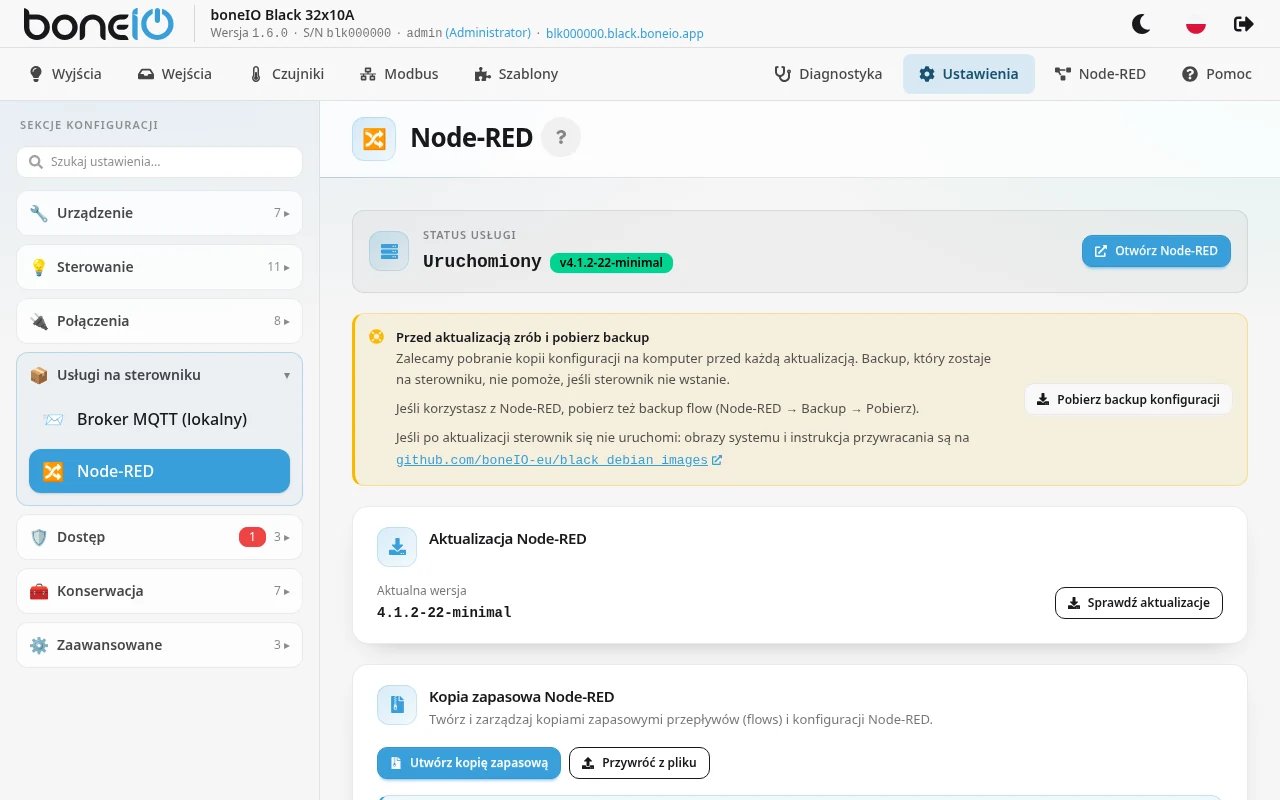Switch language via the Polish flag
Viewport: 1280px width, 800px height.
pyautogui.click(x=1195, y=24)
